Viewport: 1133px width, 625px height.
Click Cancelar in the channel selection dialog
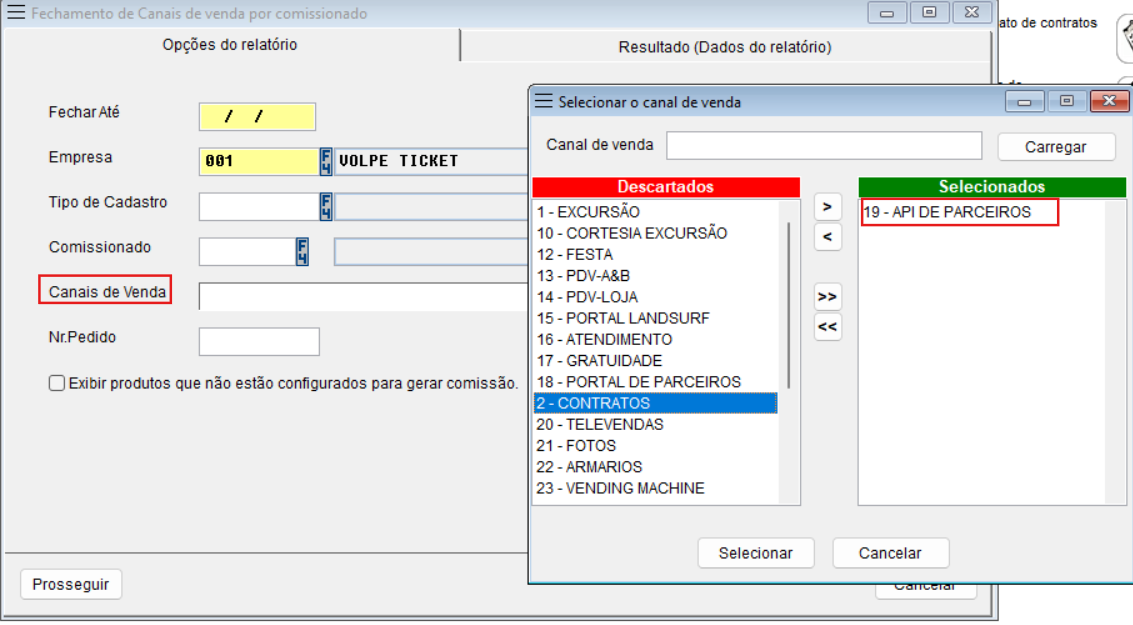click(x=890, y=553)
